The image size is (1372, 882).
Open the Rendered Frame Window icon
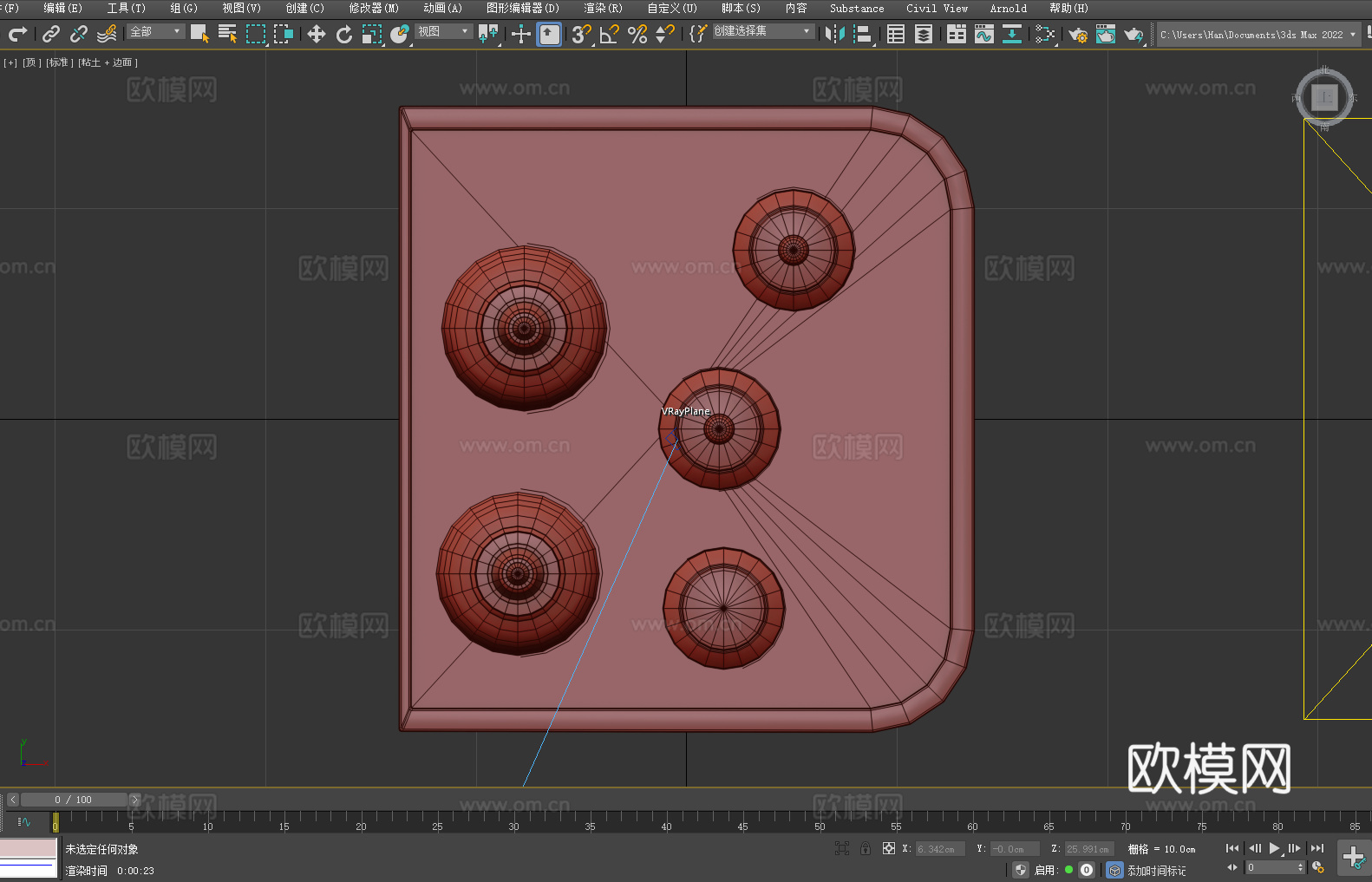(x=1106, y=34)
